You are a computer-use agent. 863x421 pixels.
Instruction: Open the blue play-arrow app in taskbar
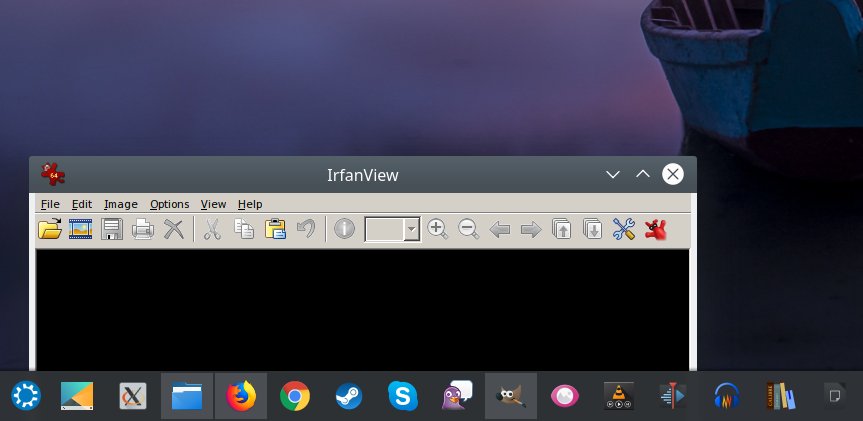(x=673, y=396)
